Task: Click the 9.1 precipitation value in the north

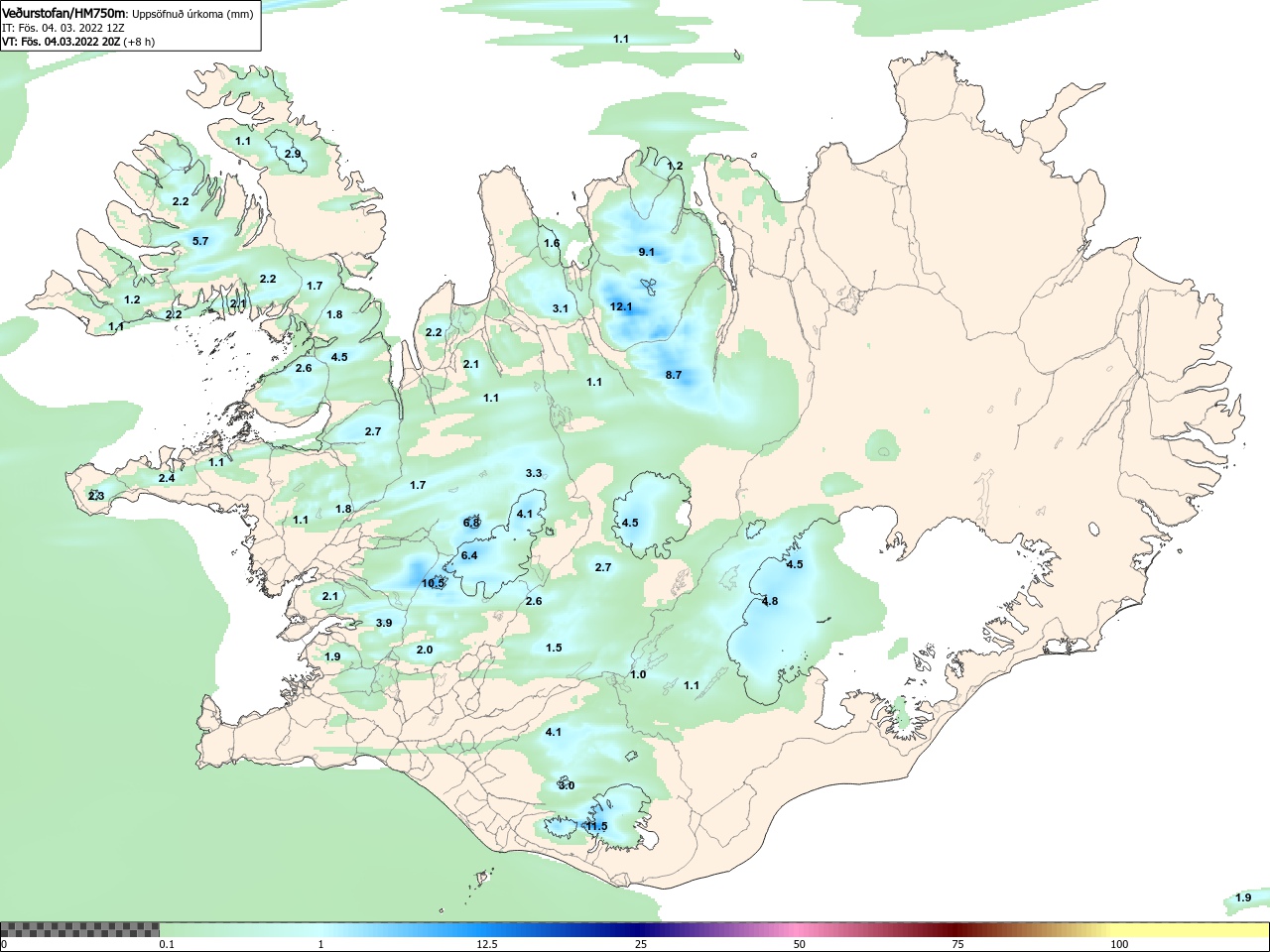Action: coord(647,252)
